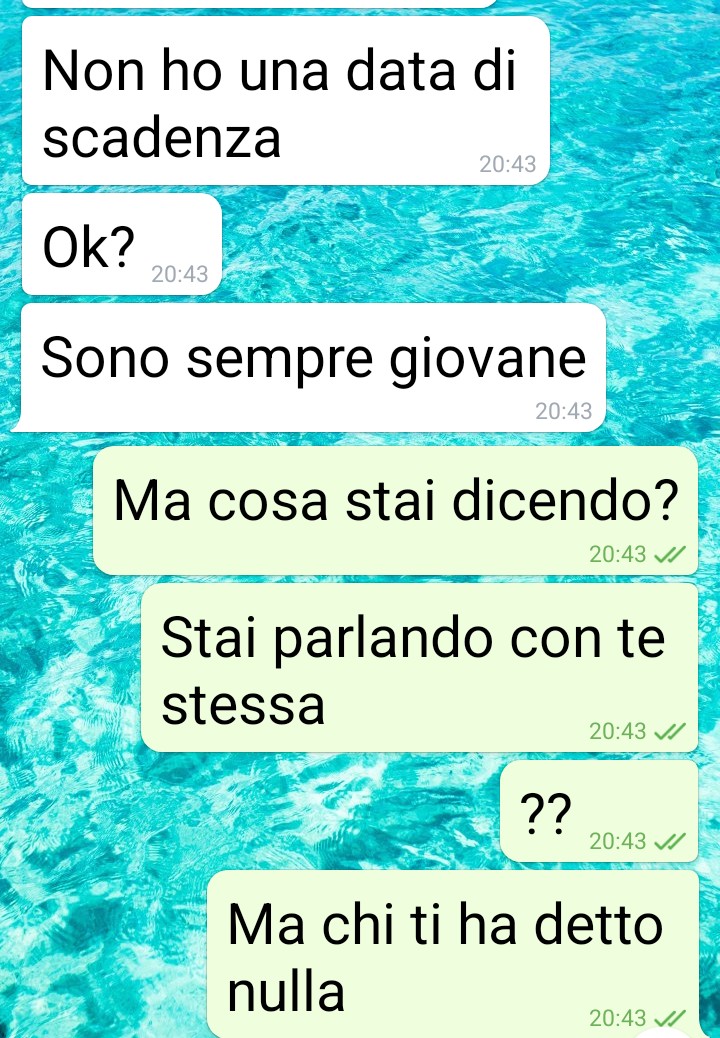Click the green 20:43 time on 'Ma cosa stai dicendo?'
720x1038 pixels.
pyautogui.click(x=617, y=555)
